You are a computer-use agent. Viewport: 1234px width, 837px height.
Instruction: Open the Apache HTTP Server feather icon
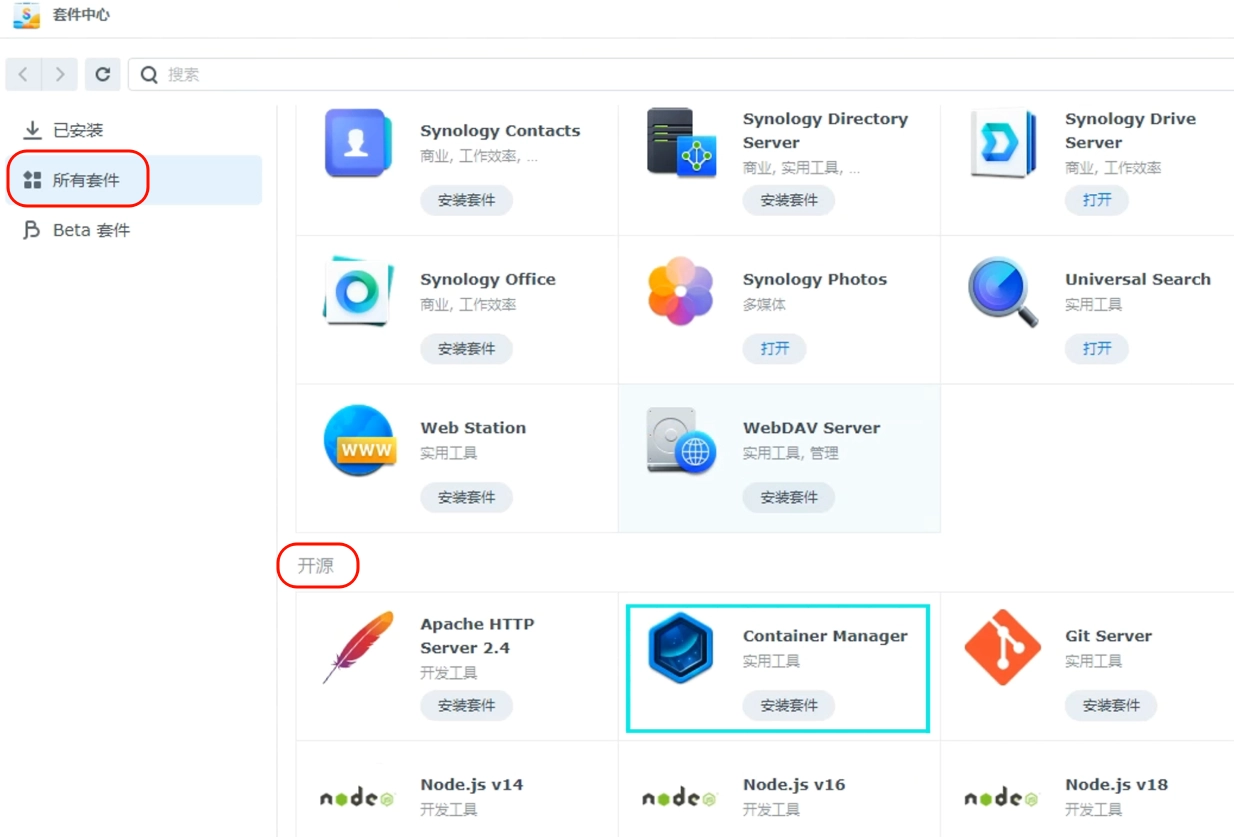click(358, 648)
